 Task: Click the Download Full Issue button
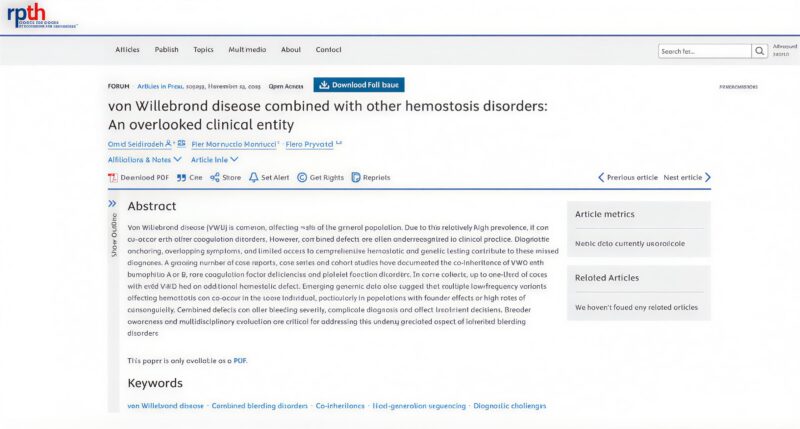tap(359, 85)
